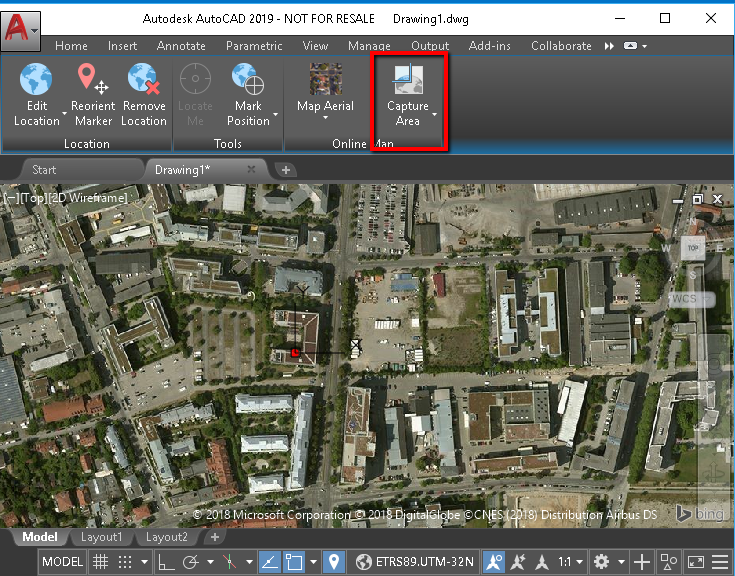Add a new layout with plus button

(x=215, y=537)
